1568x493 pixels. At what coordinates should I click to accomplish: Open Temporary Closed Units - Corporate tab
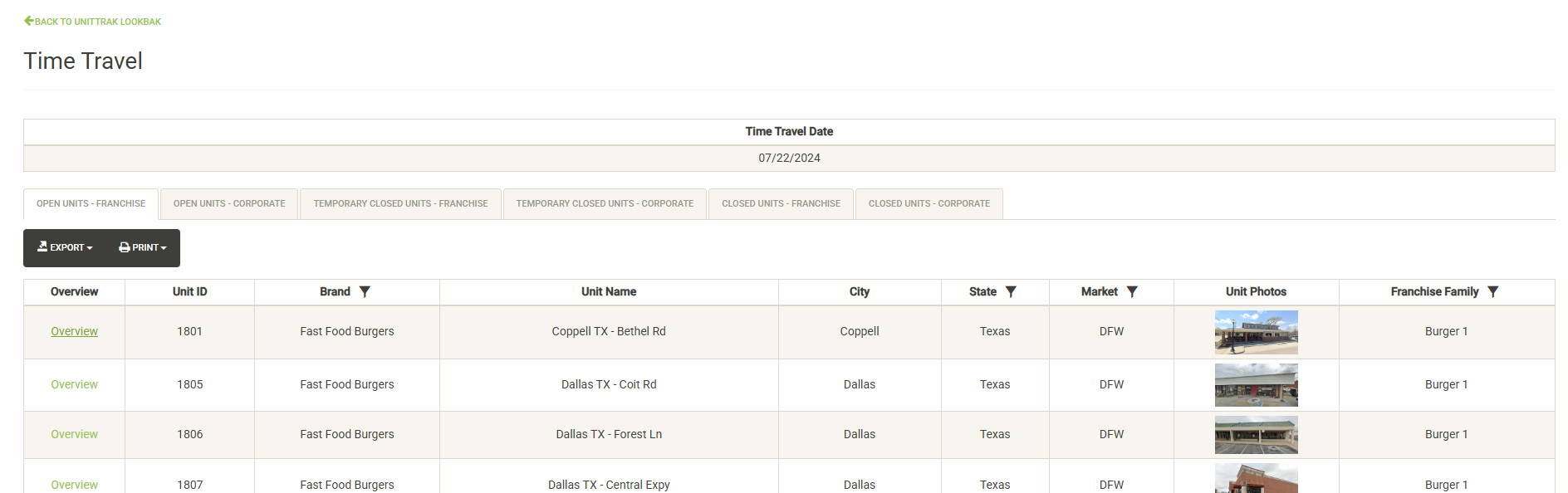pyautogui.click(x=605, y=204)
